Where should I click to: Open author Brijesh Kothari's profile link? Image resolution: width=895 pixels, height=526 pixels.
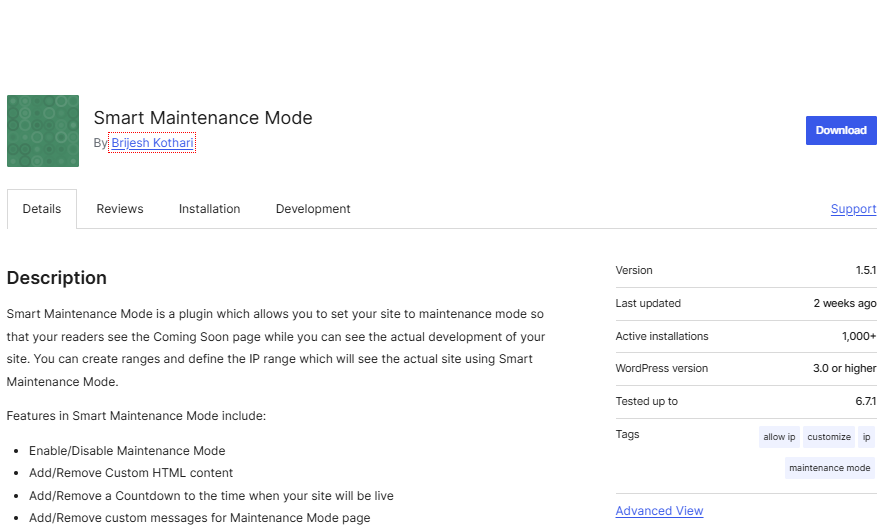coord(152,143)
